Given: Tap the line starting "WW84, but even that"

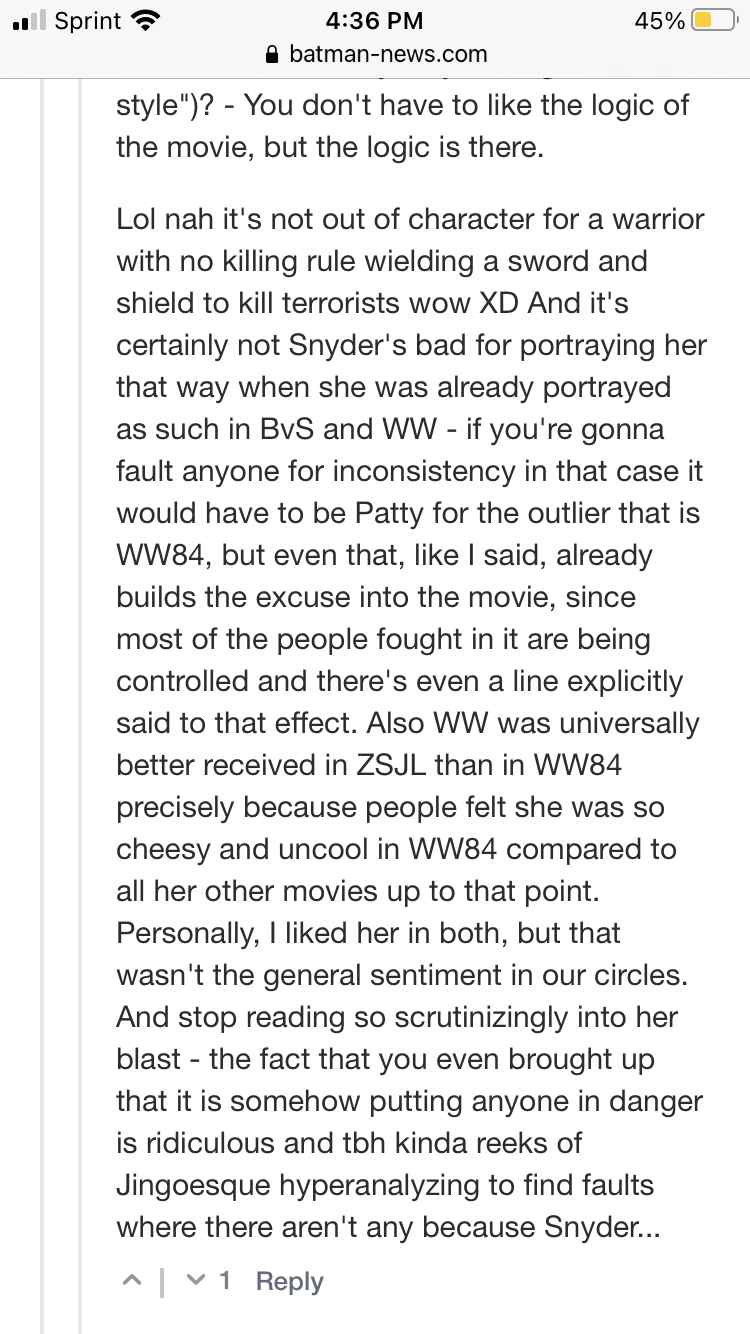Looking at the screenshot, I should pyautogui.click(x=384, y=555).
